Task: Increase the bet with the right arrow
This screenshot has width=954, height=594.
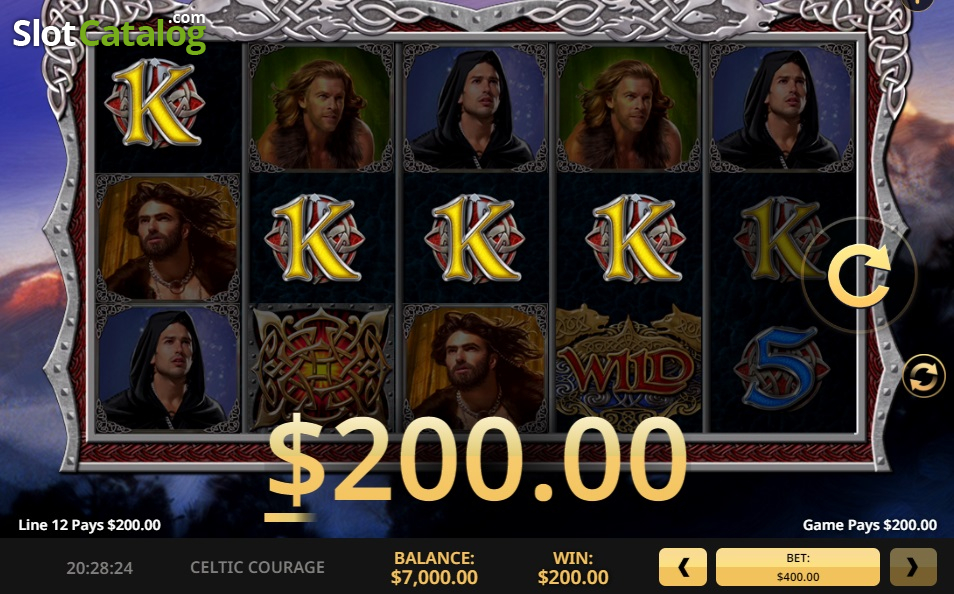Action: tap(913, 567)
